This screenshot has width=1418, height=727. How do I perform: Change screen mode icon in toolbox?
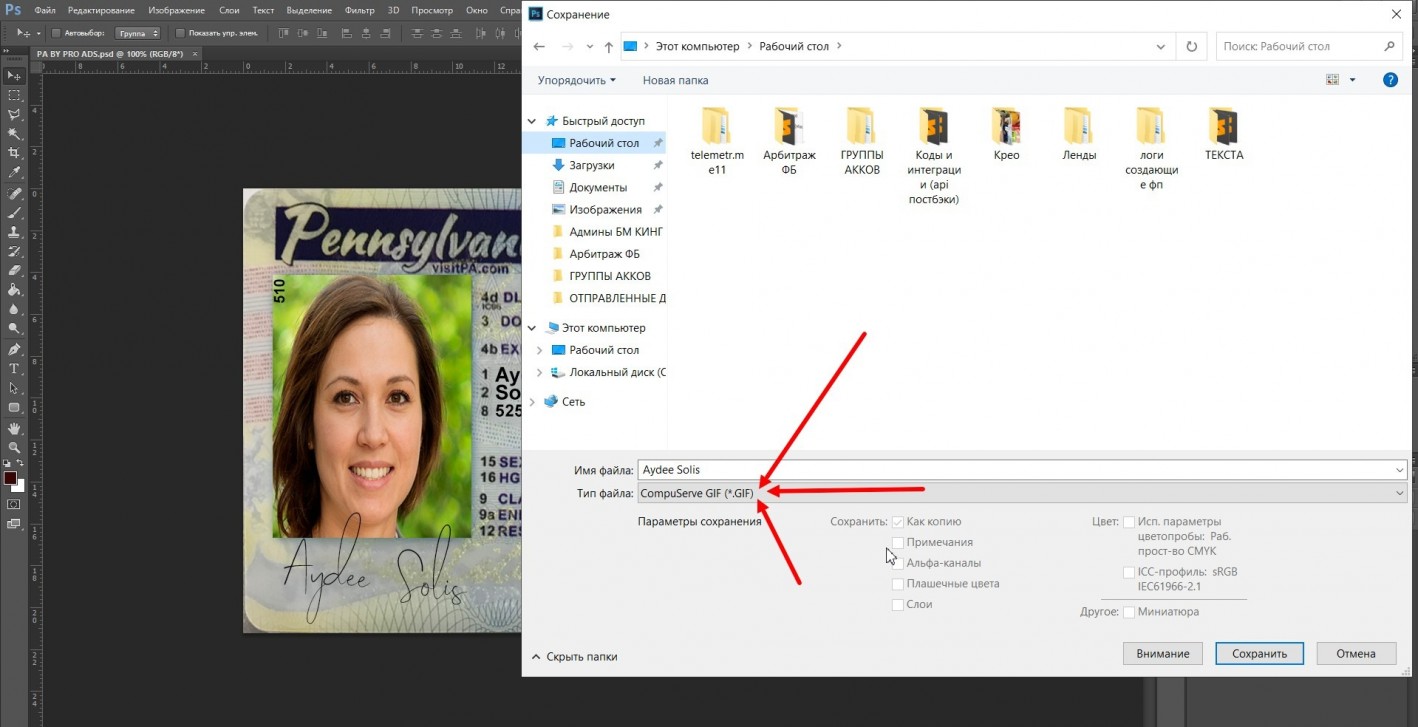[14, 524]
